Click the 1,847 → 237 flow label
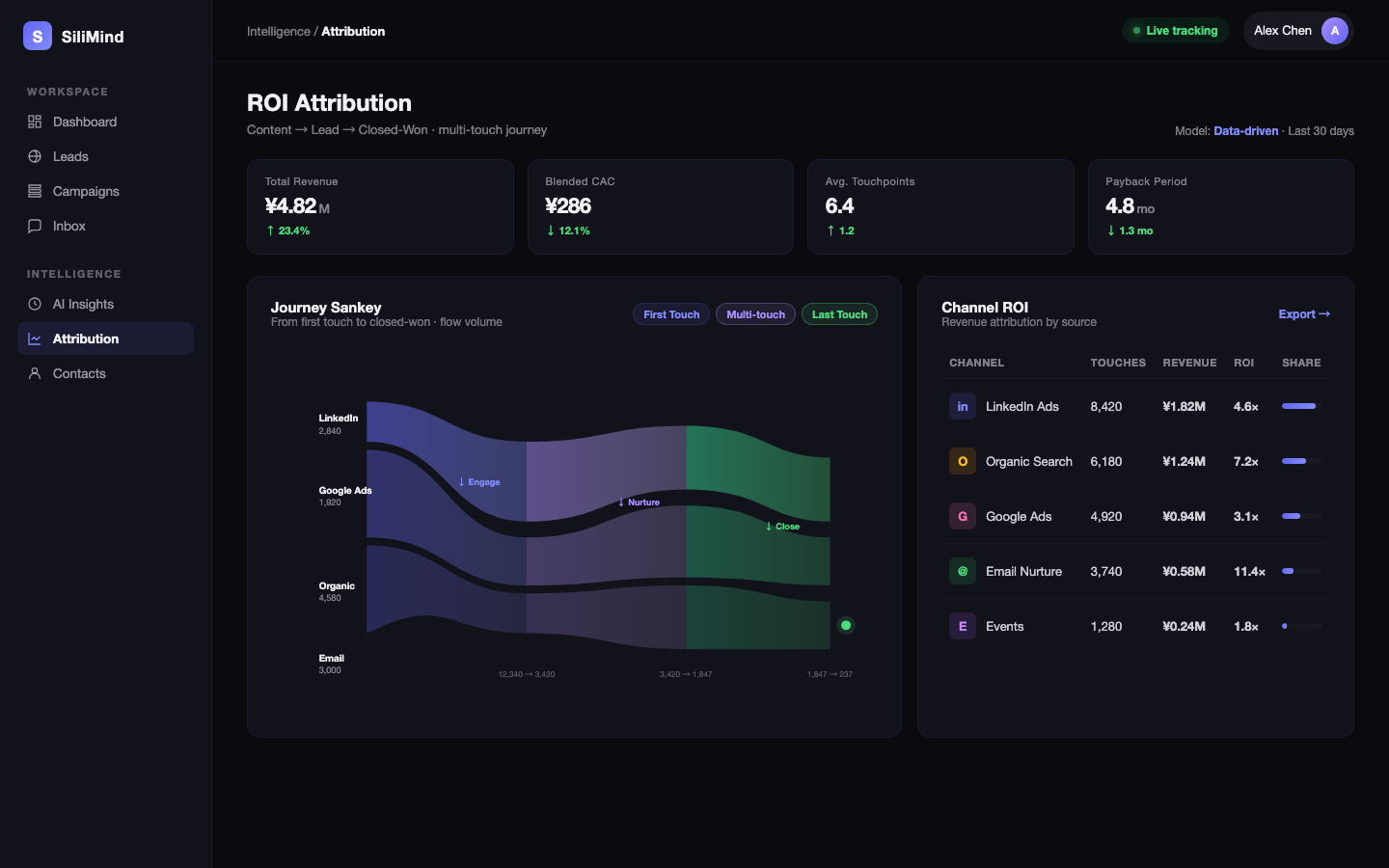This screenshot has height=868, width=1389. (x=830, y=674)
